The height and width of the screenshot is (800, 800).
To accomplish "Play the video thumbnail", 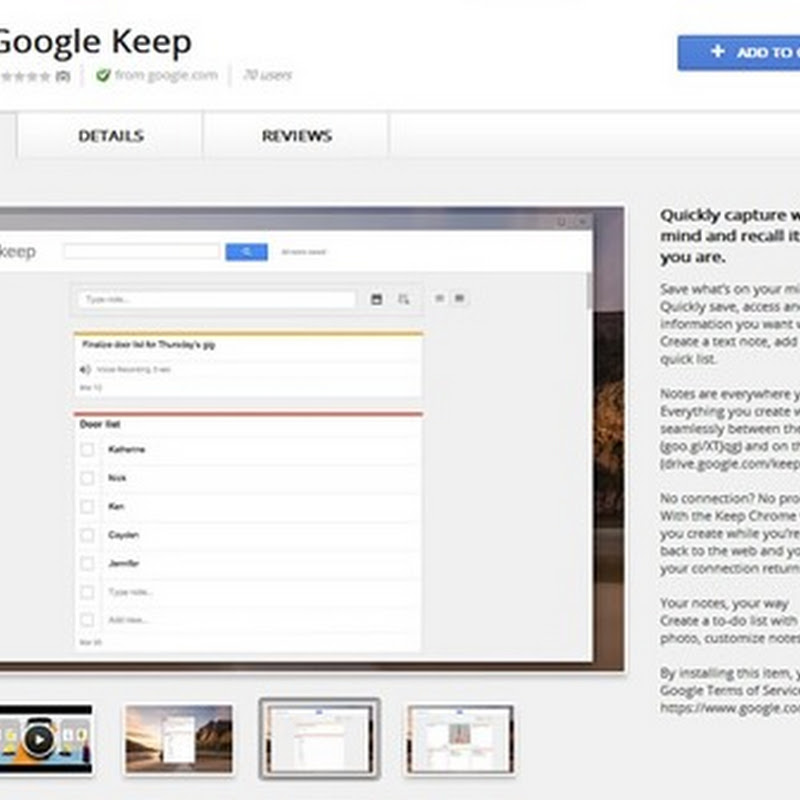I will click(39, 739).
